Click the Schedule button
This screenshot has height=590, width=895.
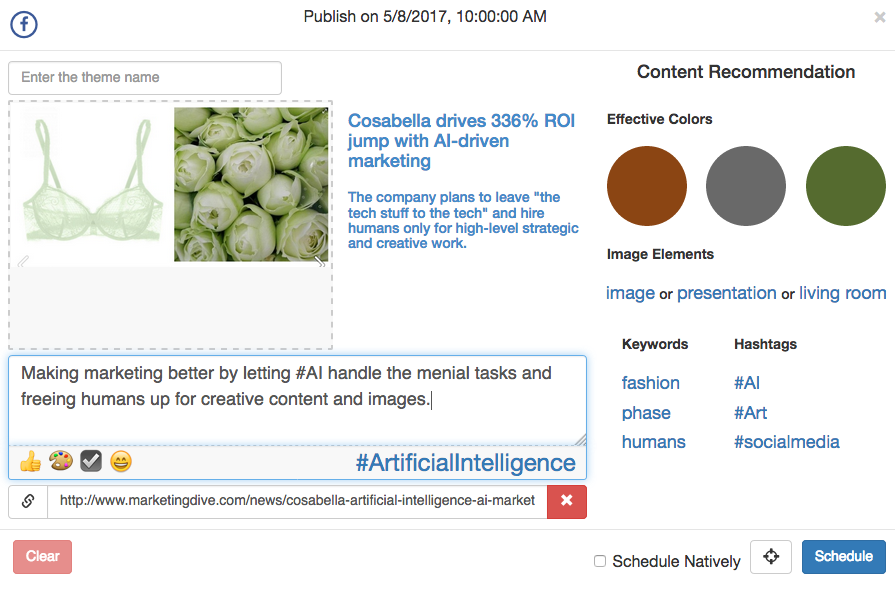(843, 557)
